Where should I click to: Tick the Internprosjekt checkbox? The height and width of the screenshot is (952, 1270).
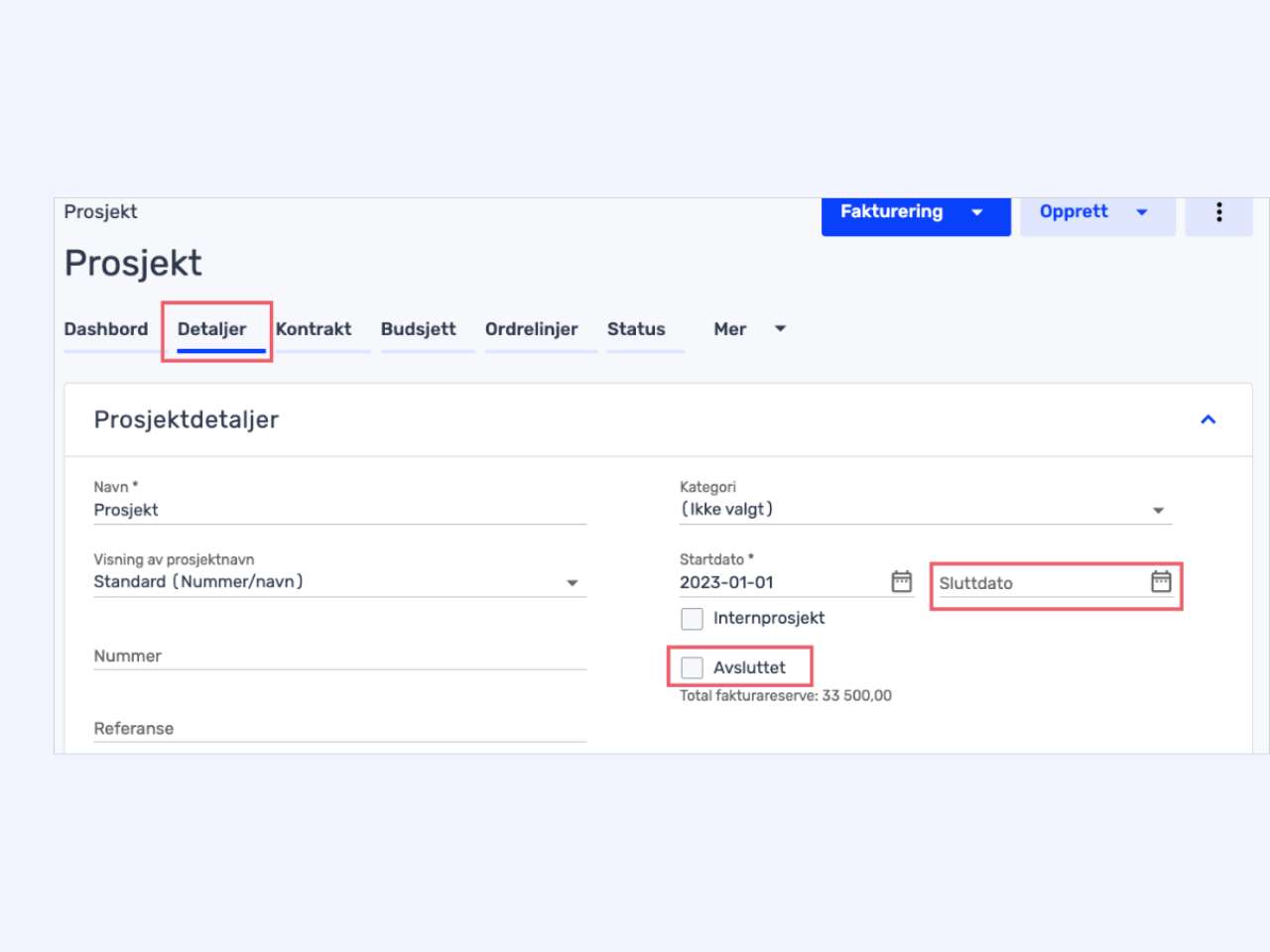point(692,619)
